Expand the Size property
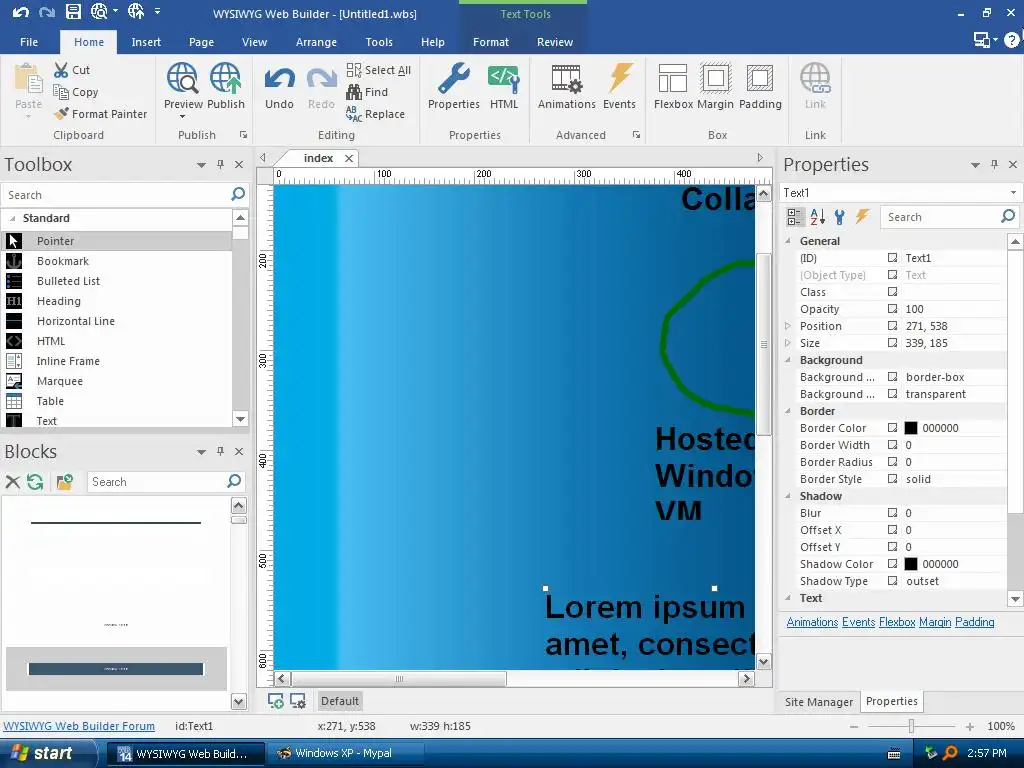 point(788,343)
